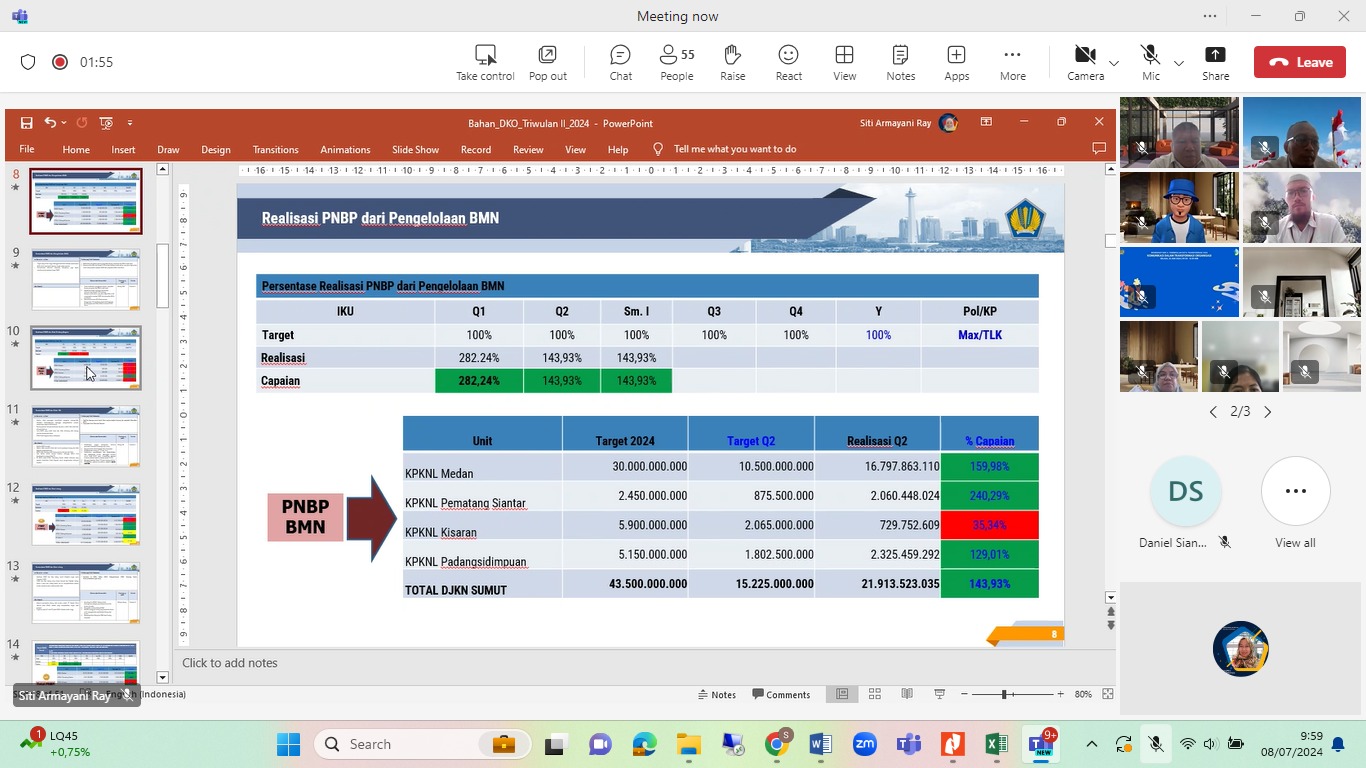Click the Share screen icon
The height and width of the screenshot is (768, 1366).
pyautogui.click(x=1215, y=62)
